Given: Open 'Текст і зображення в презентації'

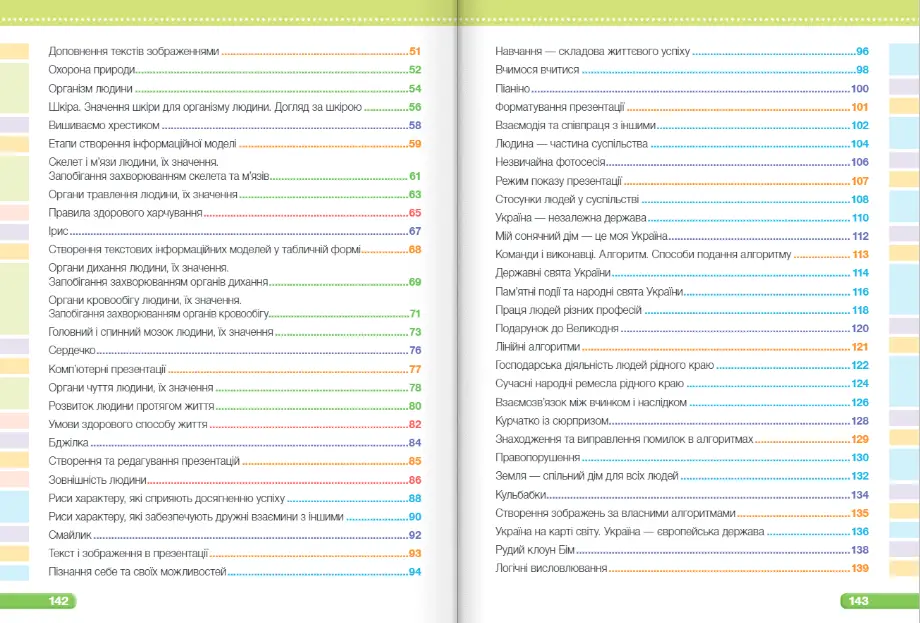Looking at the screenshot, I should [128, 553].
